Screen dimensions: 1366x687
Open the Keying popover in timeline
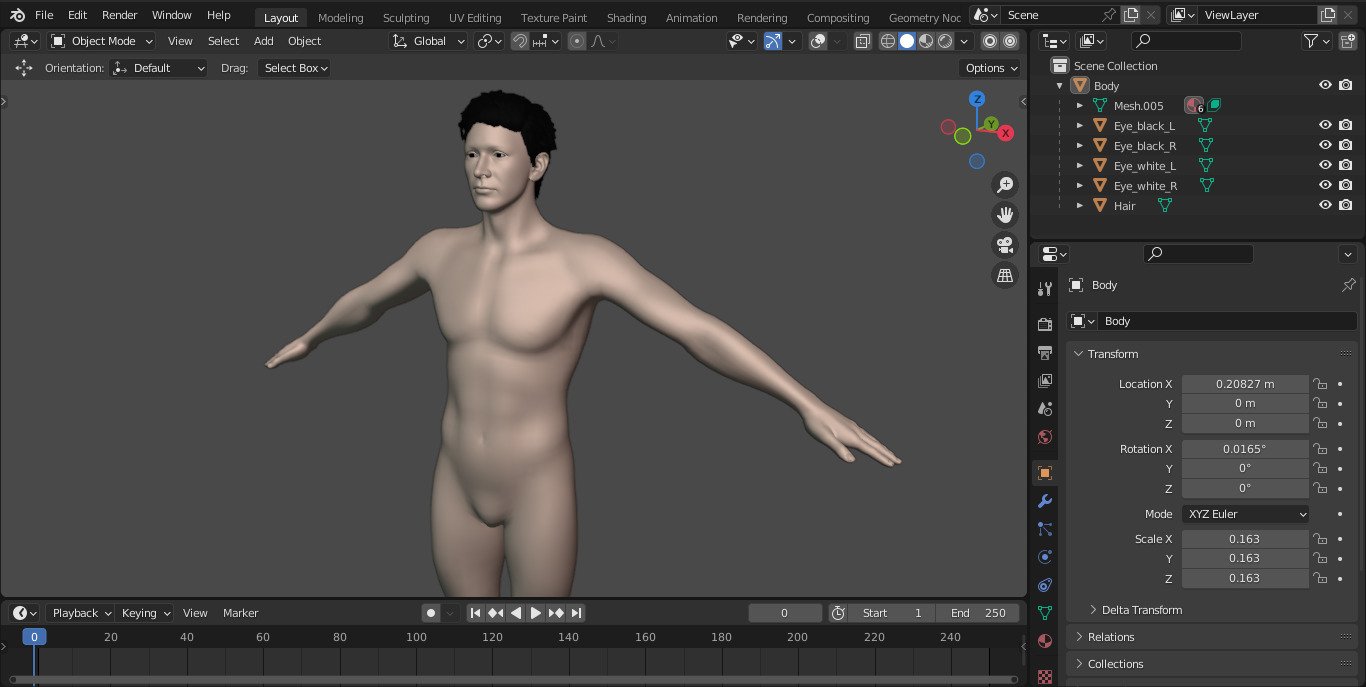coord(145,613)
